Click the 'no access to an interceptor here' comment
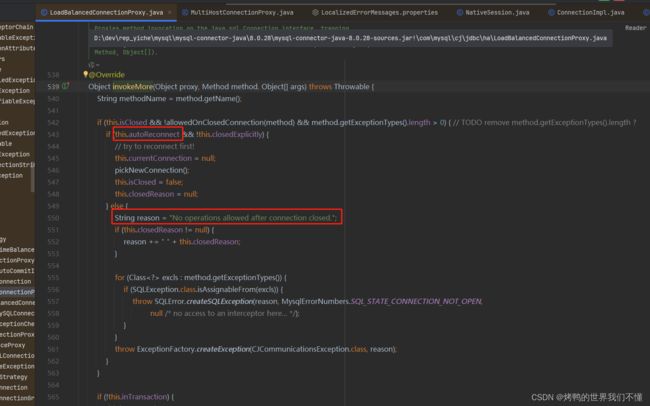Viewport: 650px width, 406px height. click(x=231, y=314)
